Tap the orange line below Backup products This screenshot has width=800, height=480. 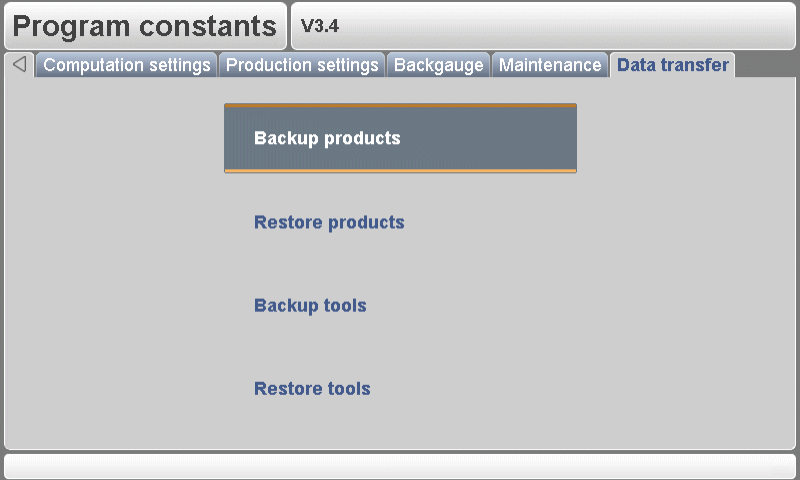click(400, 171)
